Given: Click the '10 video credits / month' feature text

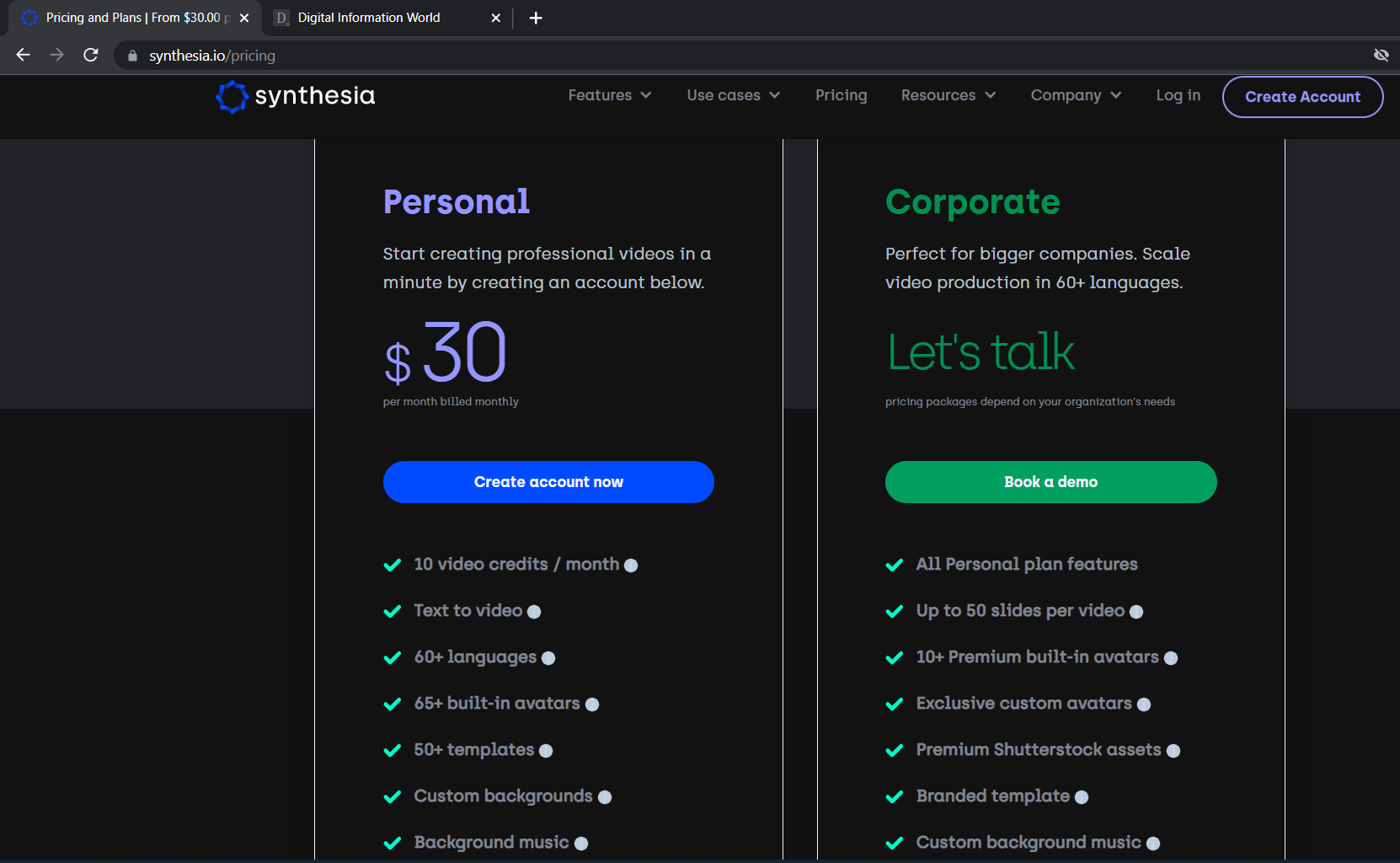Looking at the screenshot, I should [x=516, y=565].
